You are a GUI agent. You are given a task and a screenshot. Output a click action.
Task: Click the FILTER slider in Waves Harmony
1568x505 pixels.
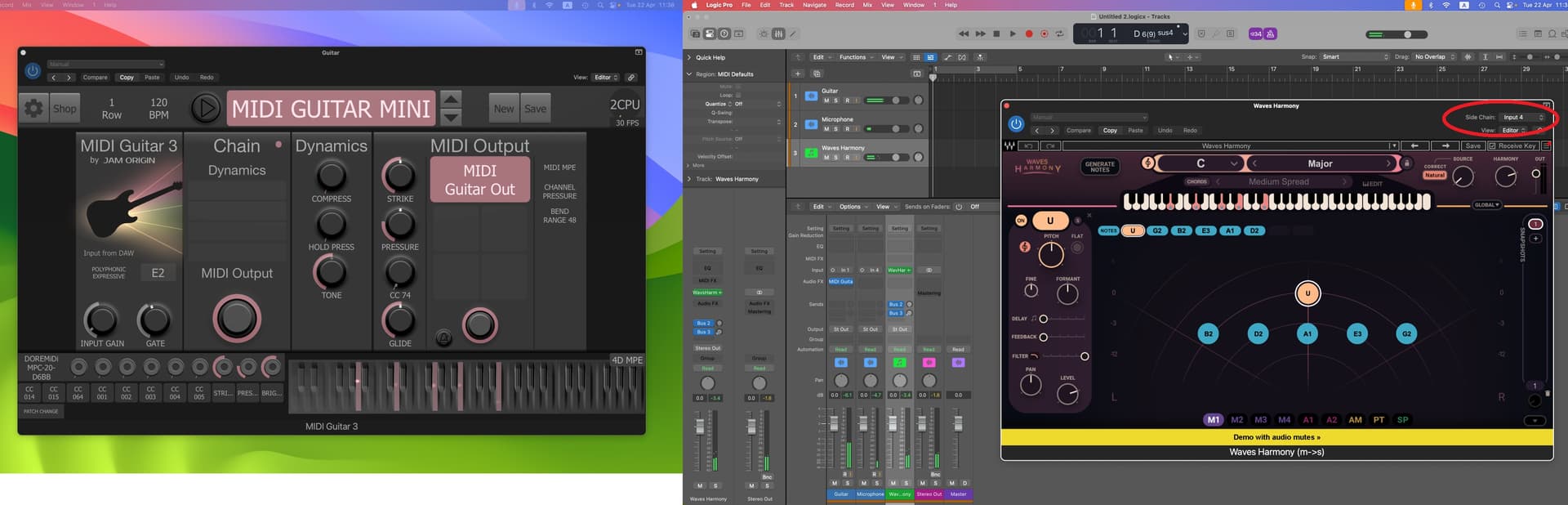[x=1064, y=356]
